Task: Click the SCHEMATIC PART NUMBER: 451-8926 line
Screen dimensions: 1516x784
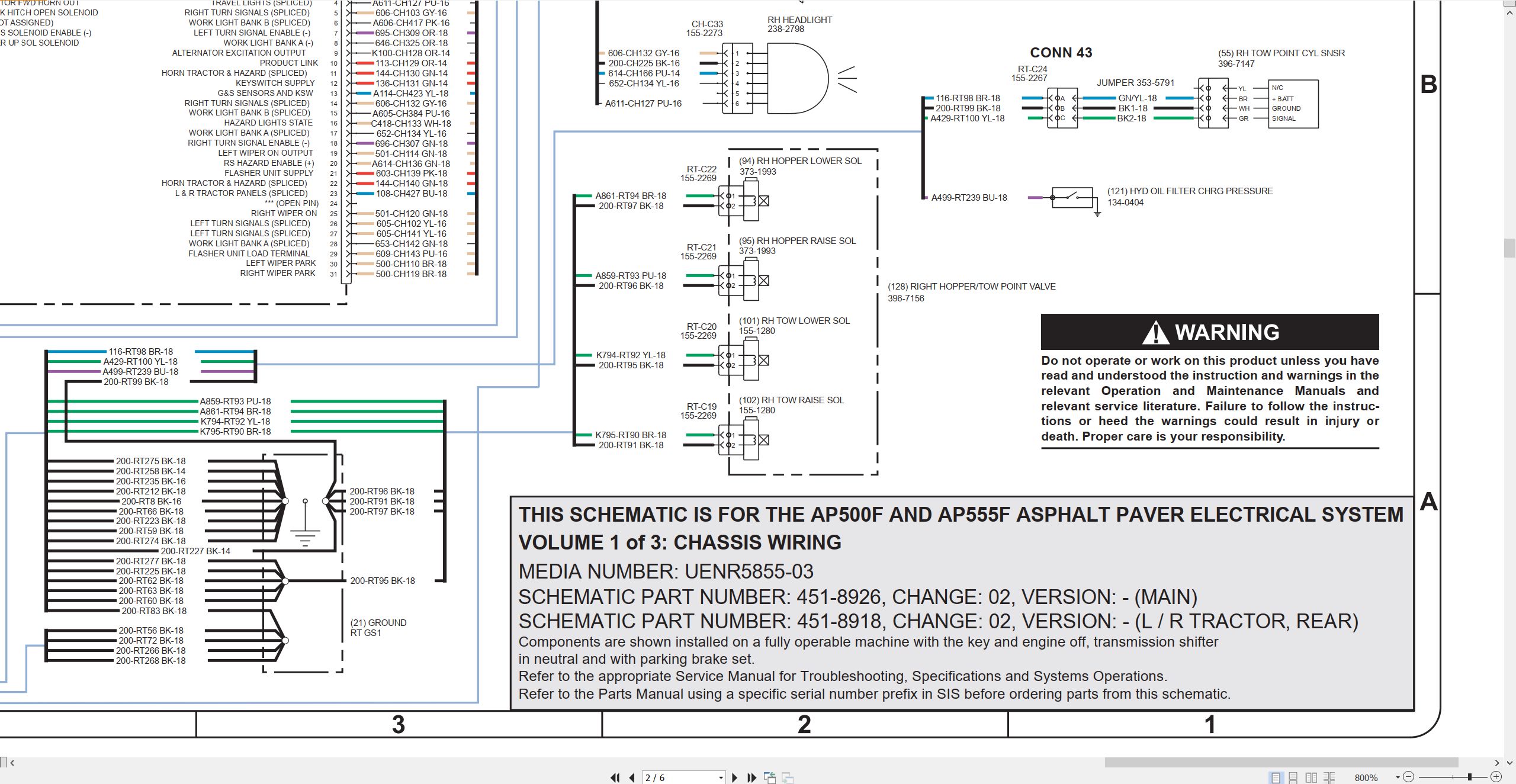Action: (858, 597)
